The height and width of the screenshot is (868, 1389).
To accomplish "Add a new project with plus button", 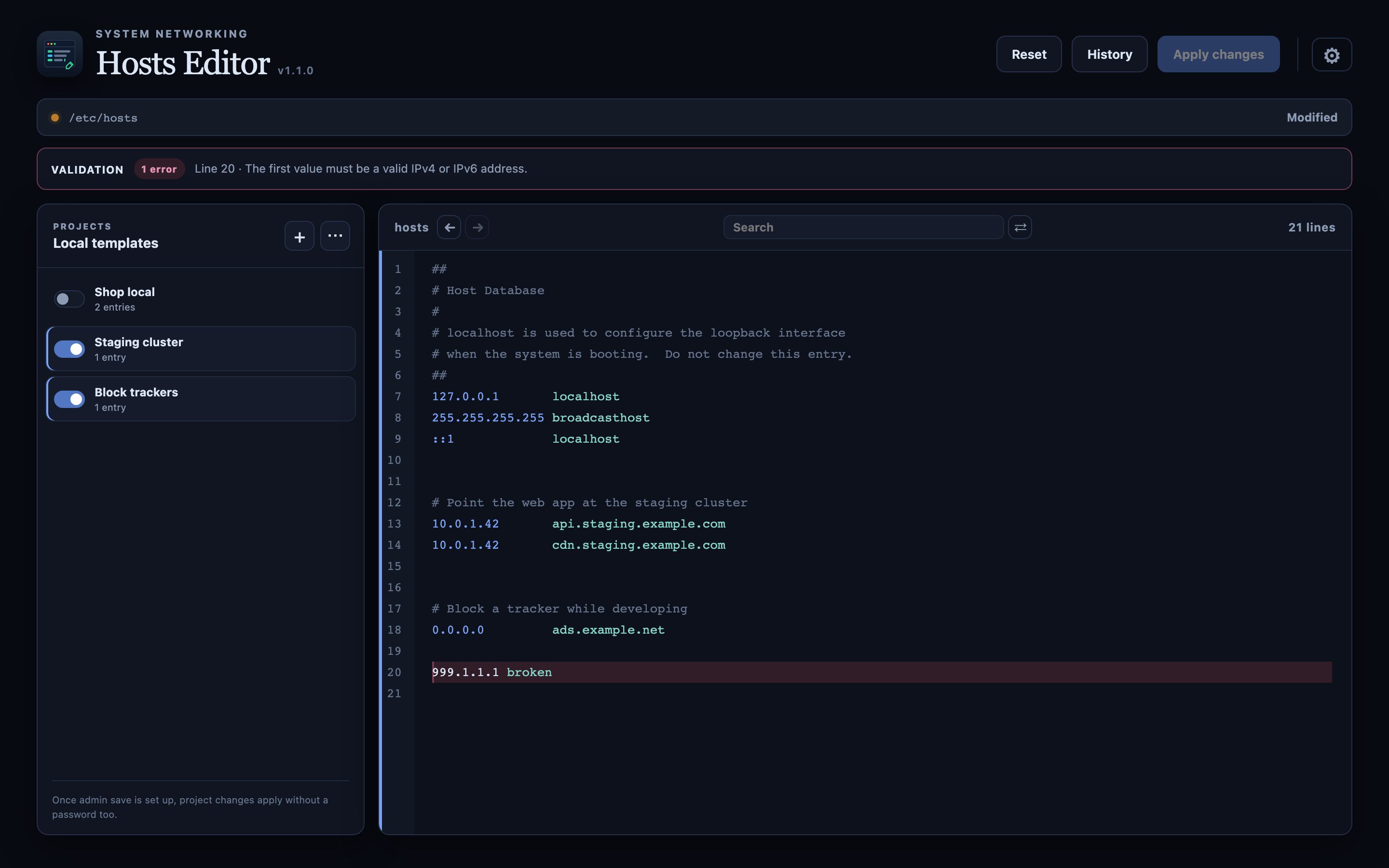I will coord(300,236).
